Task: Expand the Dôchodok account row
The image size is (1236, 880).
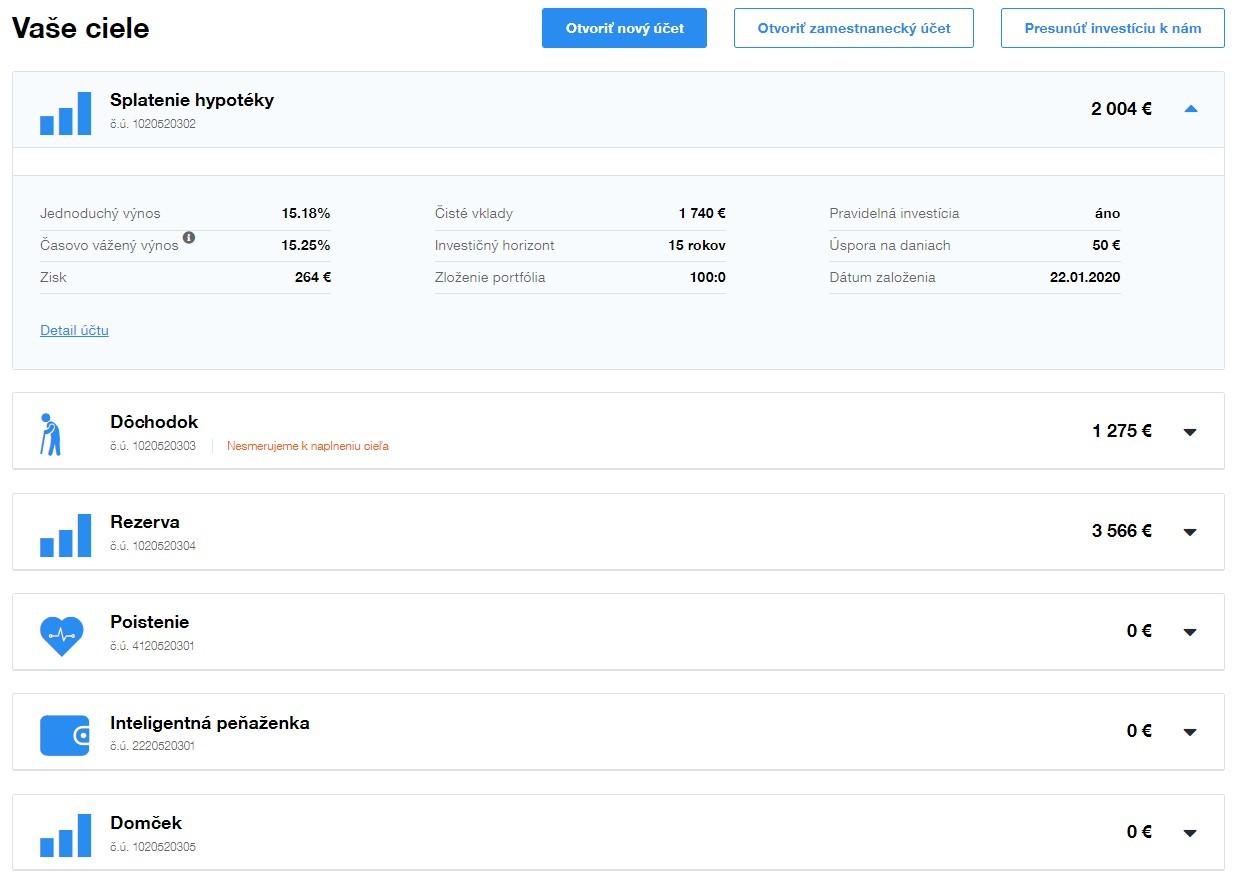Action: point(1190,432)
